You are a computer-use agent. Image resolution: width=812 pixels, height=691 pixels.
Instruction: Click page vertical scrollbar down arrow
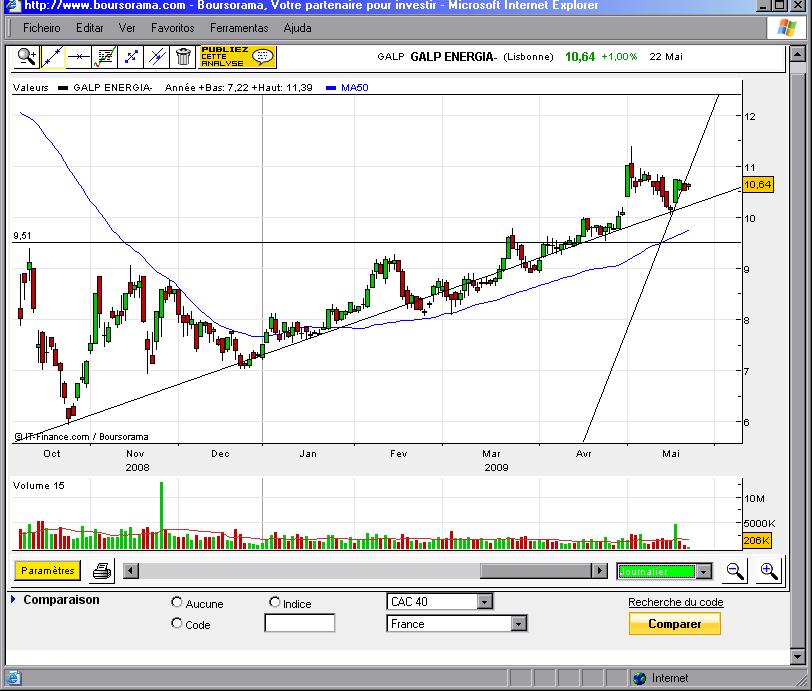point(798,657)
